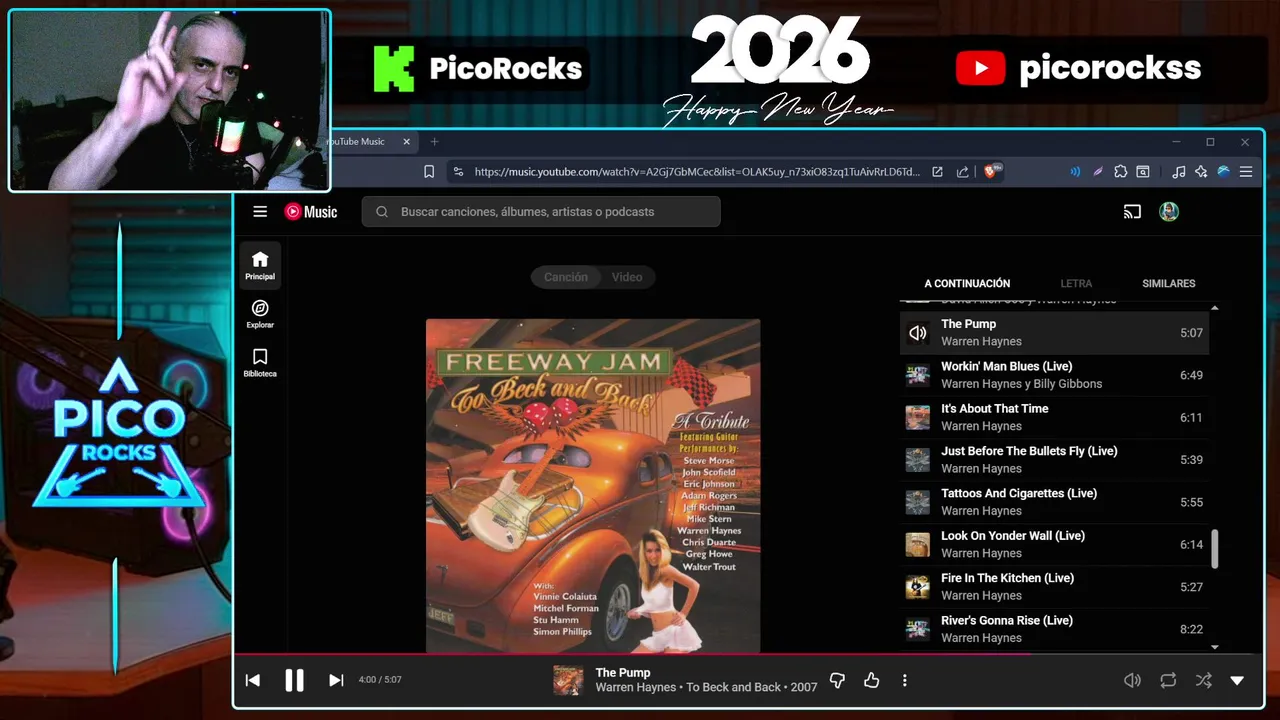Click the search magnifier icon

tap(382, 212)
